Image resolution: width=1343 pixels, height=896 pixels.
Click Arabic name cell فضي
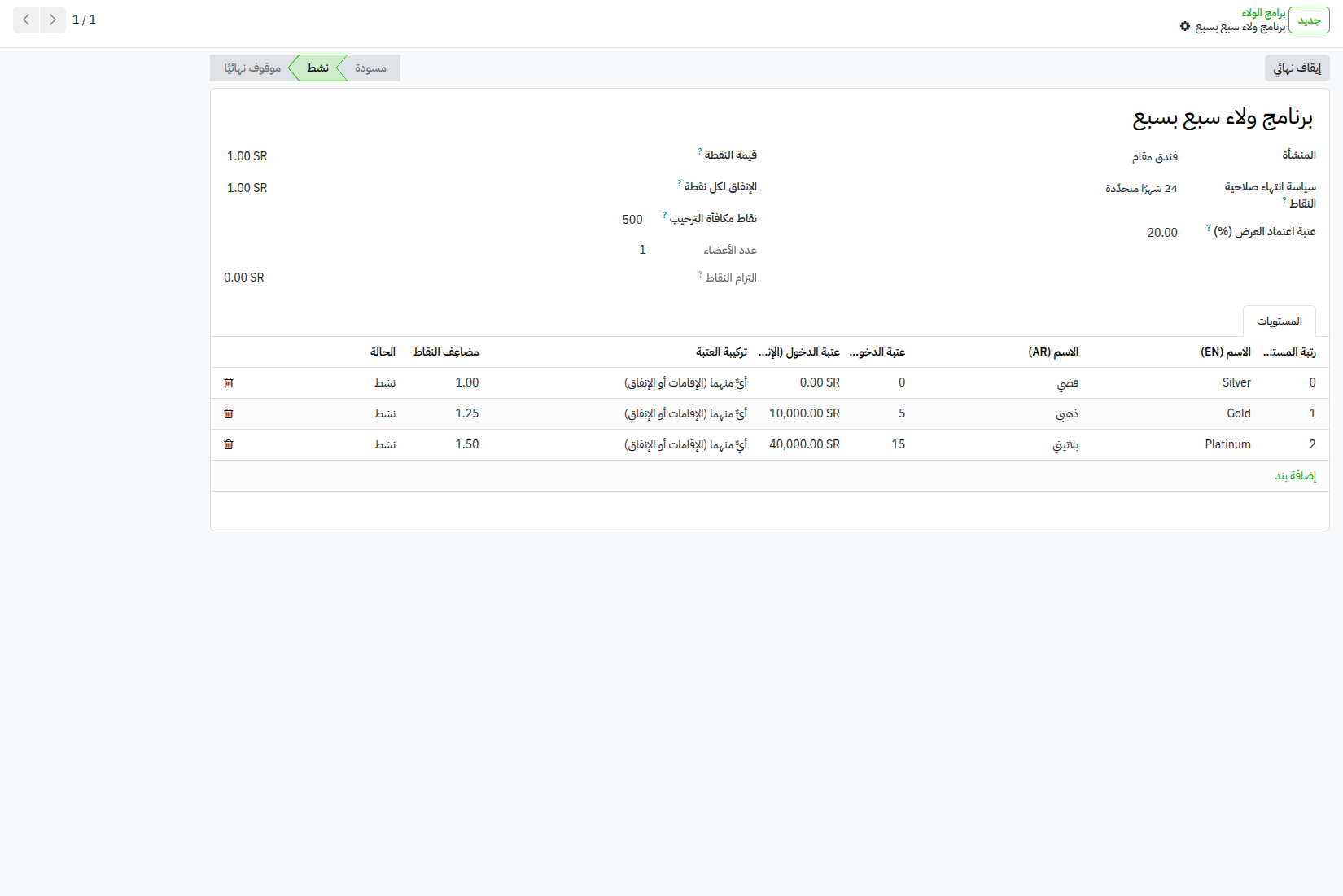(1067, 382)
